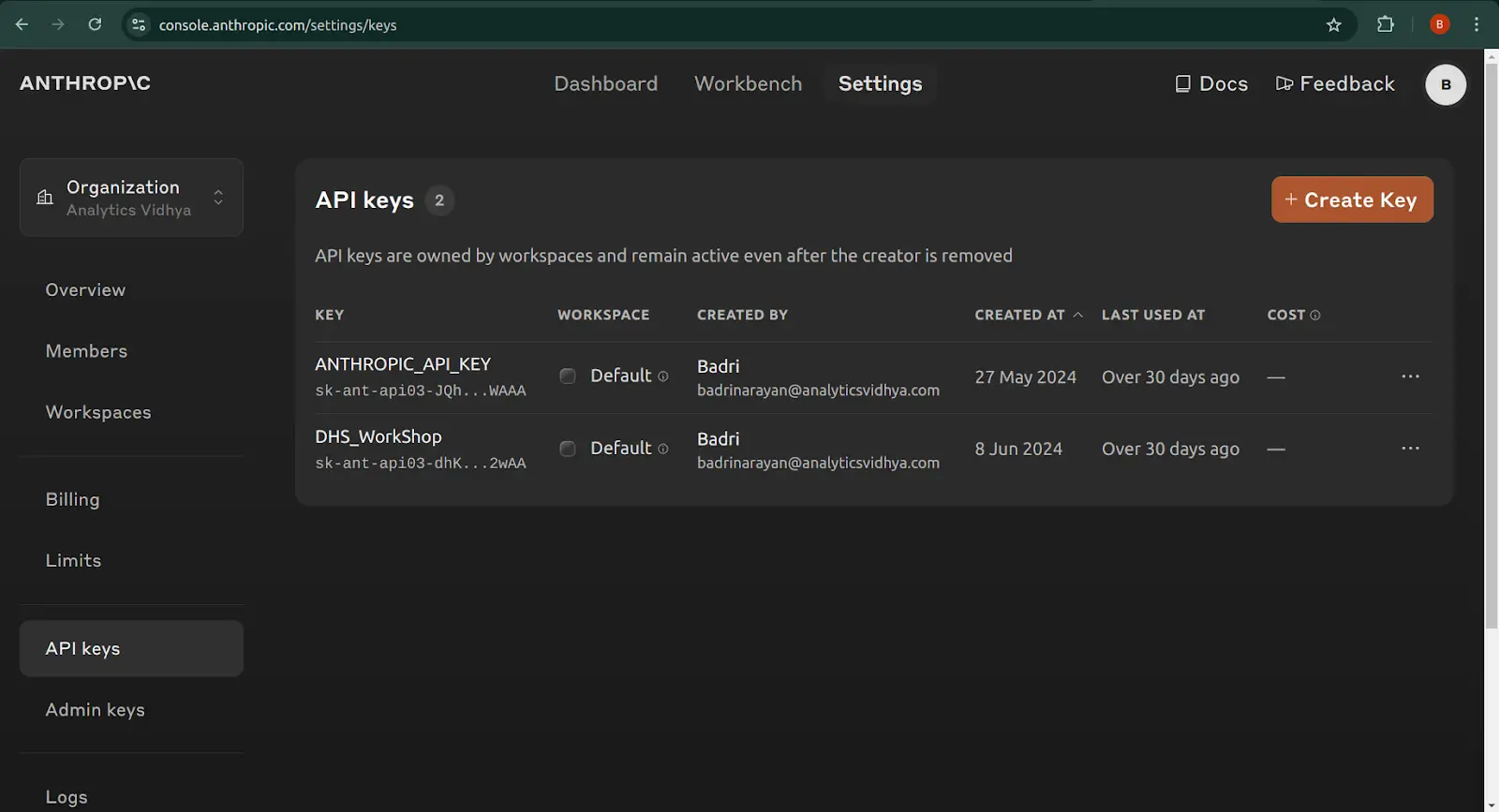
Task: Click key text sk-ant-api03-dhK...2wAA
Action: click(421, 463)
